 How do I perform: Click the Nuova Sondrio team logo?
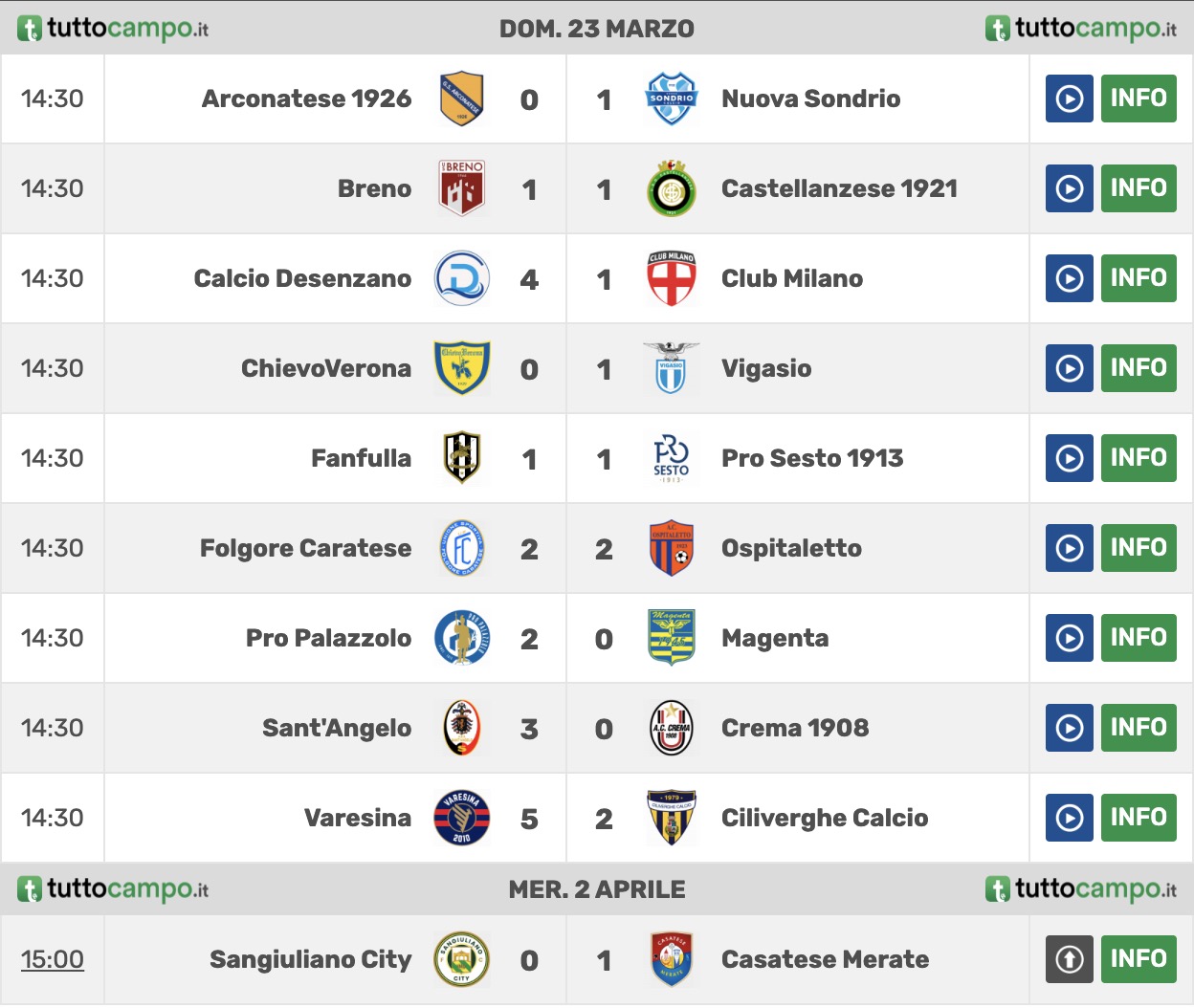[x=671, y=99]
